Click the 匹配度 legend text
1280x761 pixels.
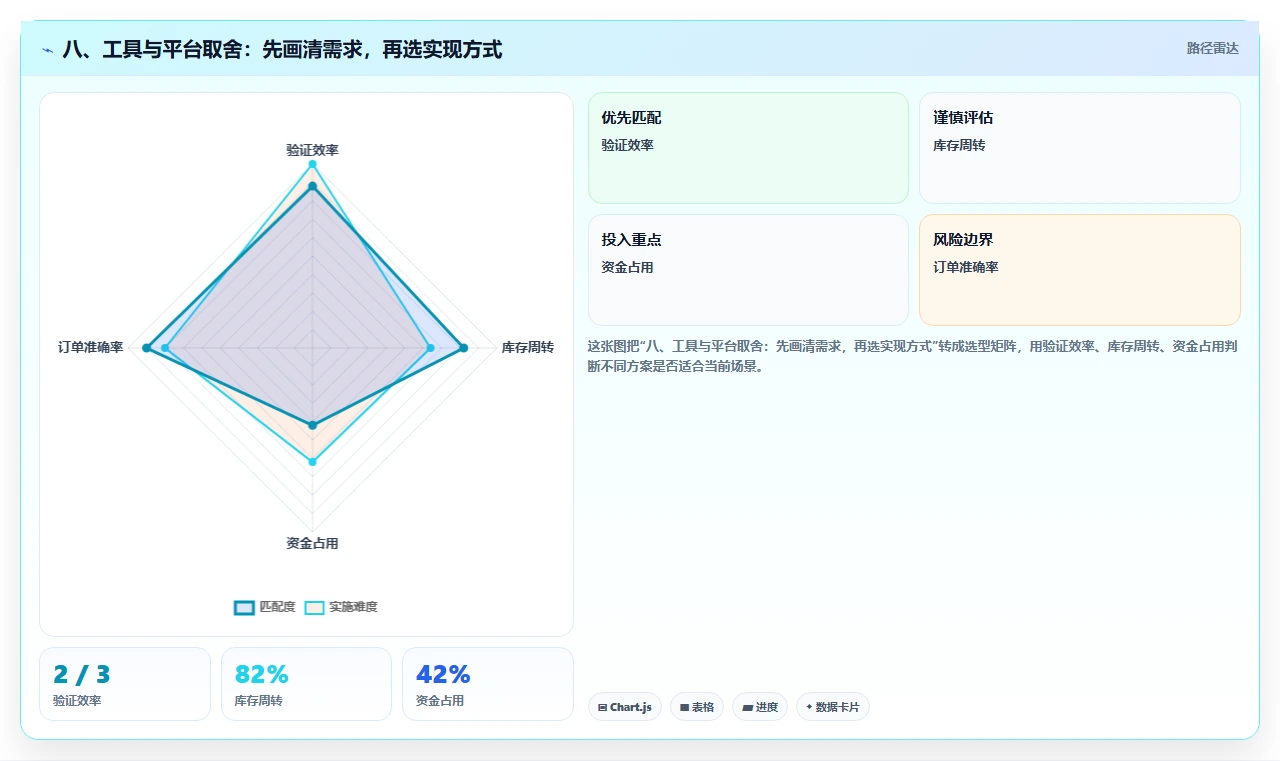pos(278,607)
